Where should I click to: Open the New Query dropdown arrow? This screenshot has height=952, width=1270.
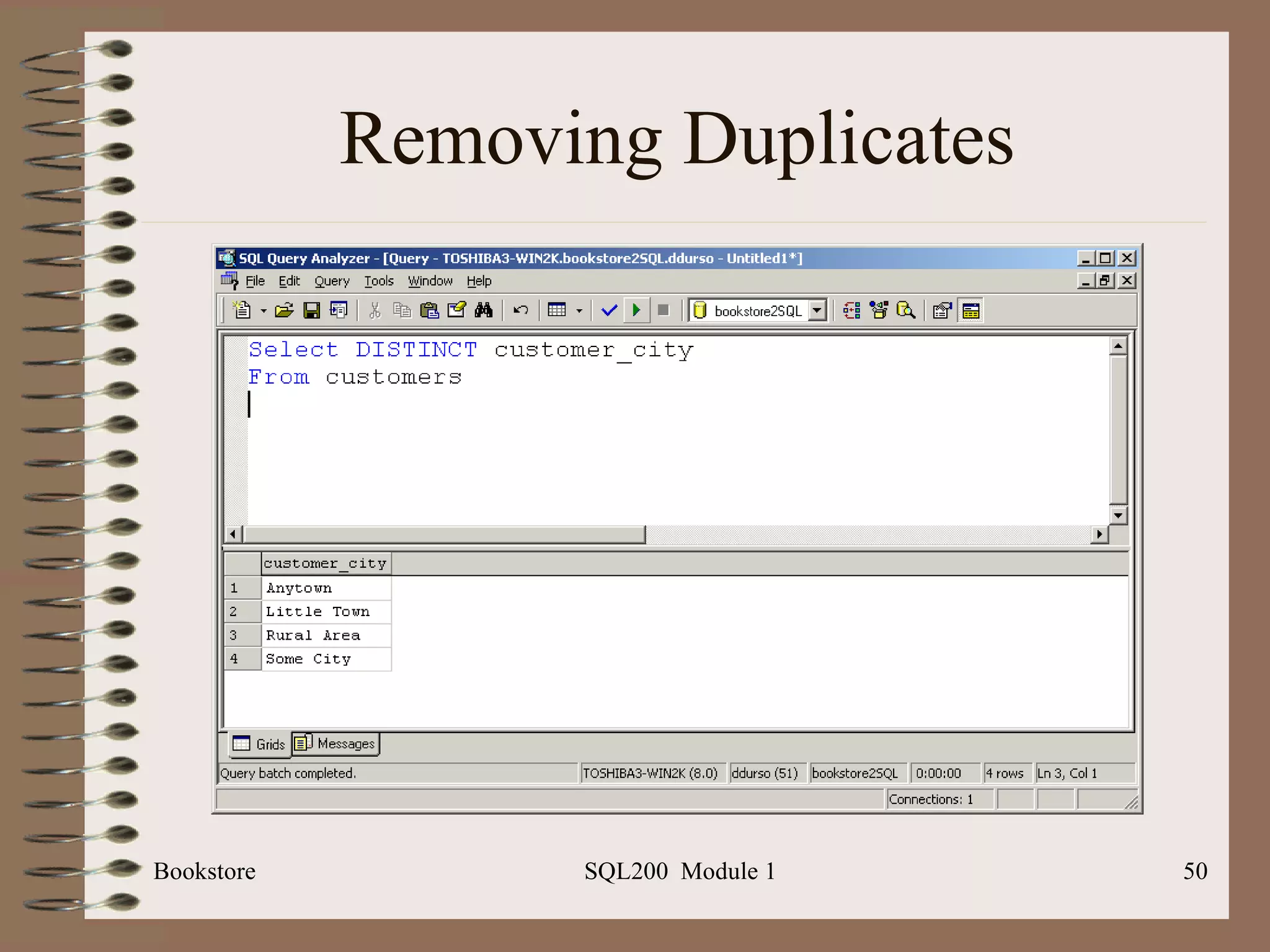[264, 311]
